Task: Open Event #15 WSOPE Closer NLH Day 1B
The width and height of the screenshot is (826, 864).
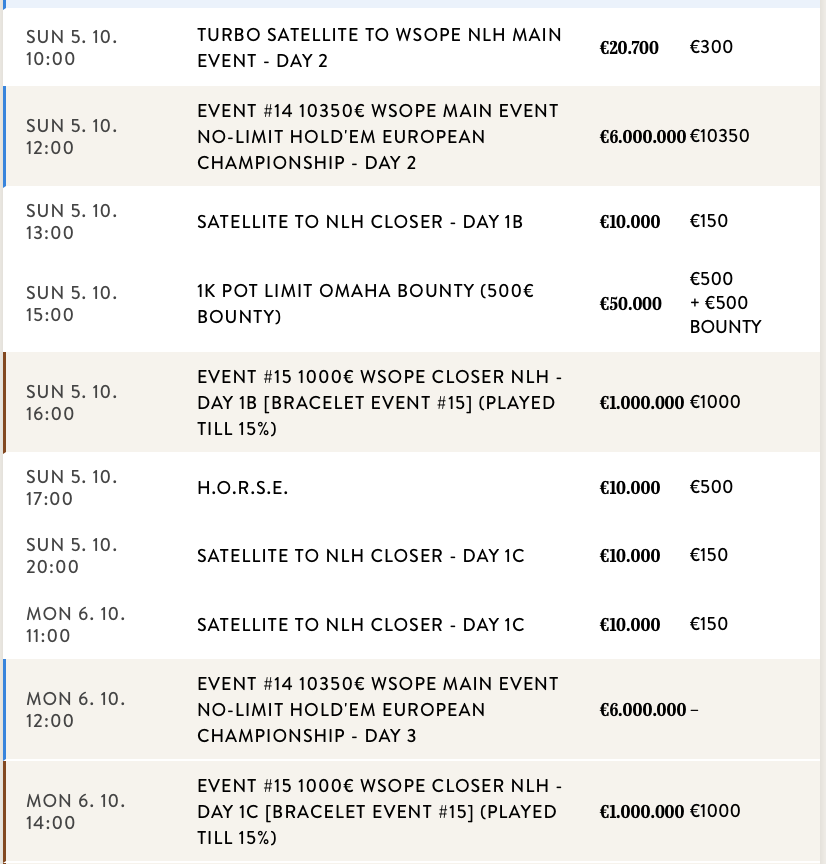Action: [x=379, y=402]
